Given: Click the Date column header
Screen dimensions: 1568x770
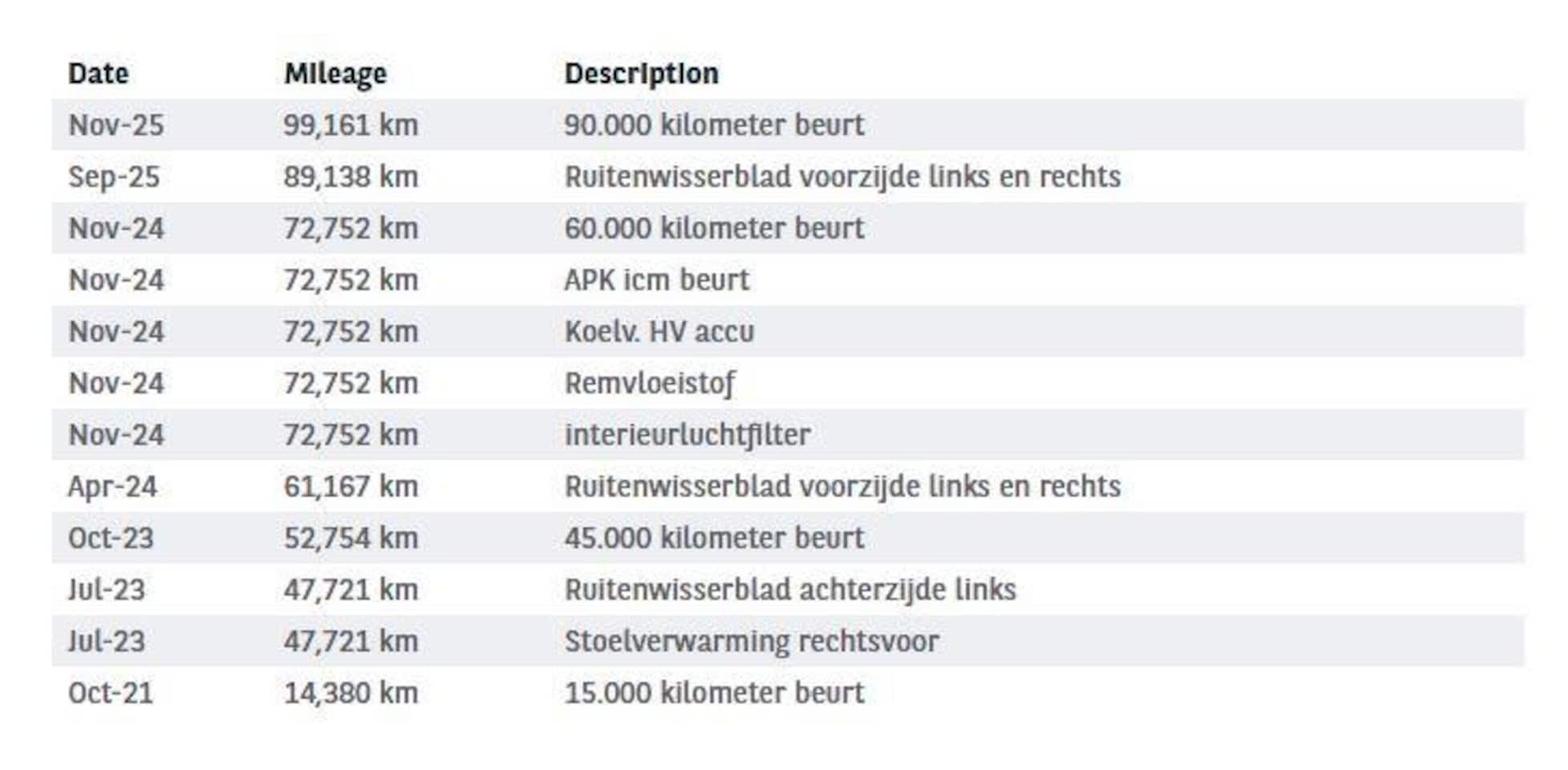Looking at the screenshot, I should [x=98, y=74].
